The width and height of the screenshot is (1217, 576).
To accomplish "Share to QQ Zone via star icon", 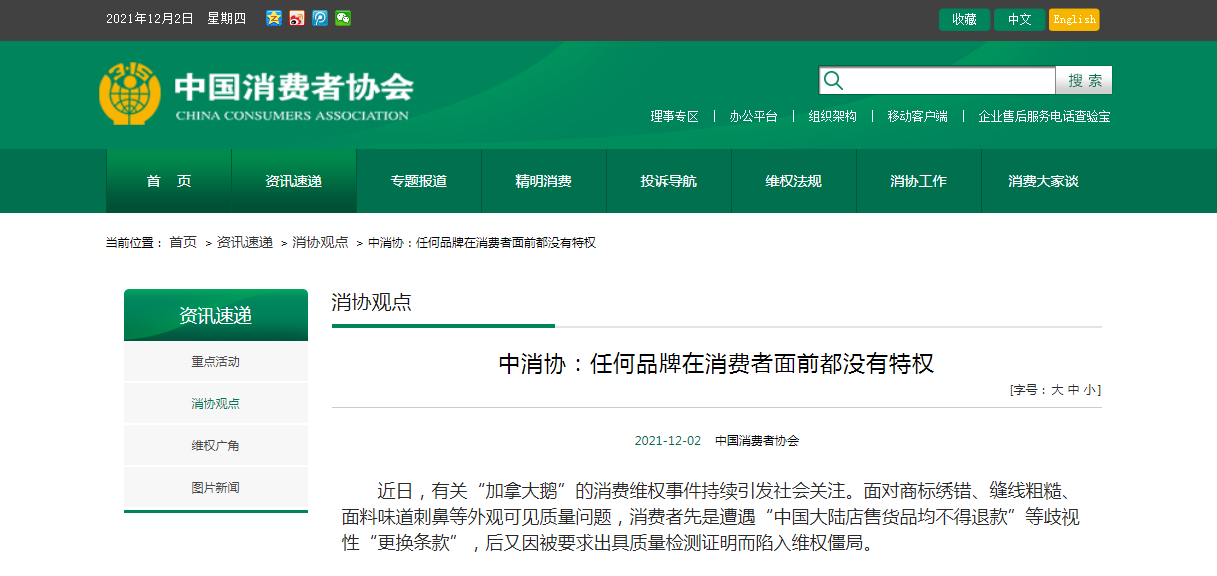I will pos(274,18).
